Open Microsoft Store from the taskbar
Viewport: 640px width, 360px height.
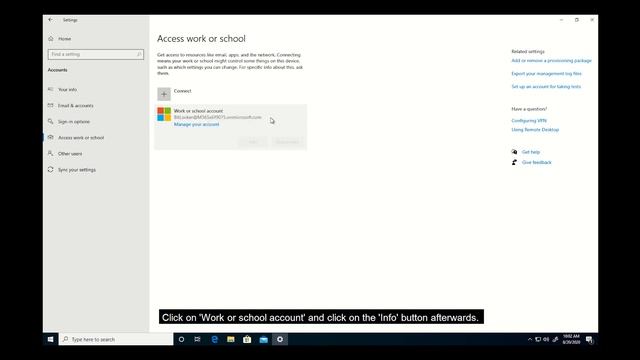[247, 339]
